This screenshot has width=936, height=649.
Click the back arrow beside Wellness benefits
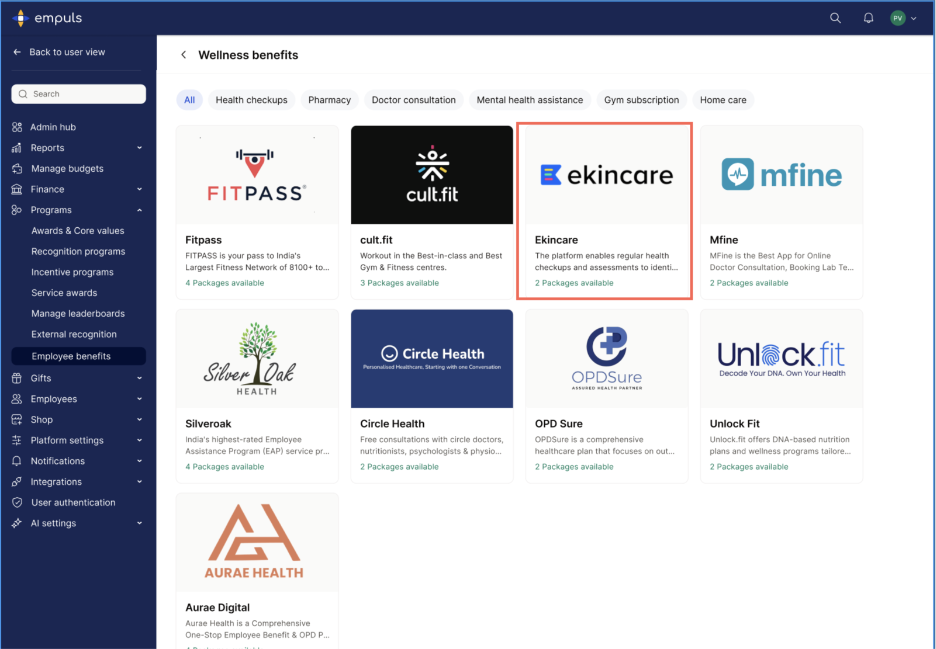point(184,55)
